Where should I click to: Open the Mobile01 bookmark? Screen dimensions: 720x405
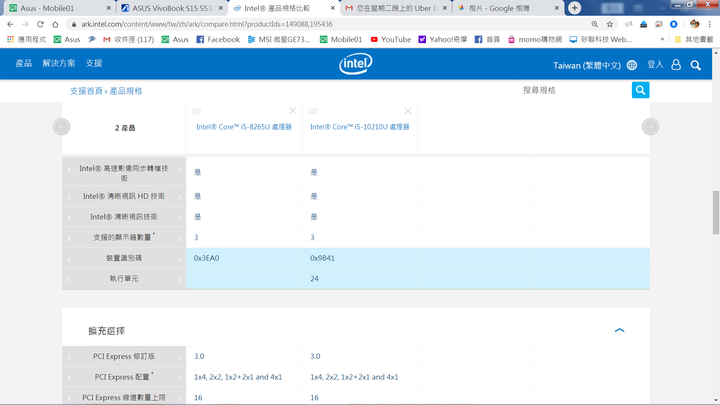pyautogui.click(x=341, y=39)
